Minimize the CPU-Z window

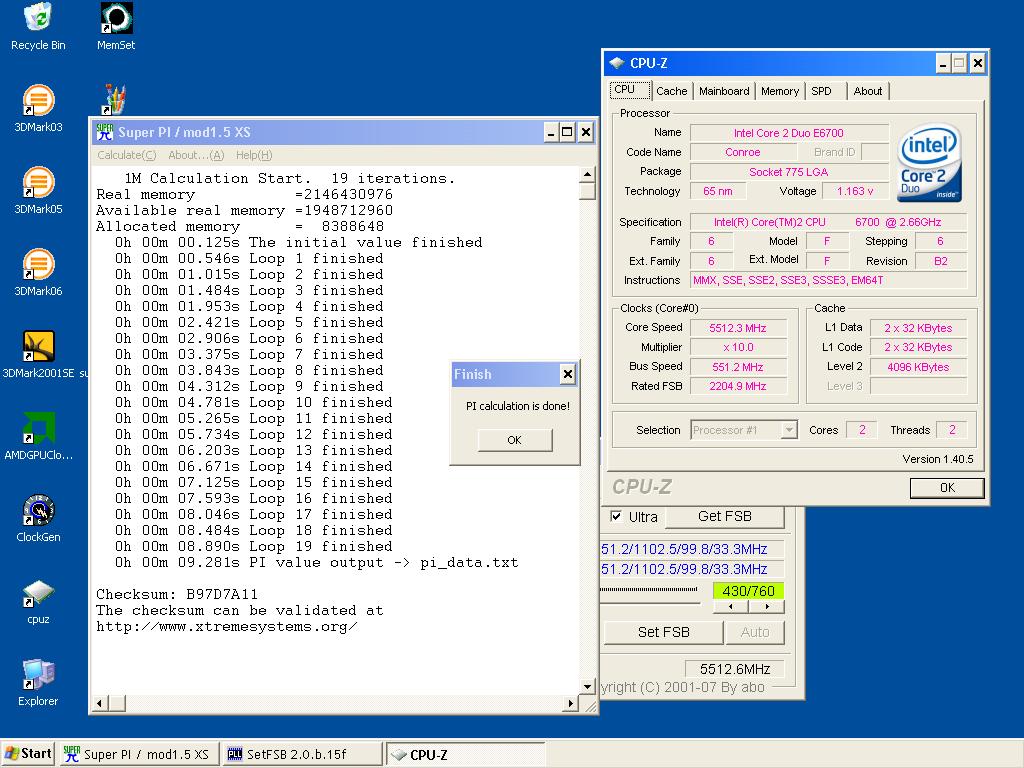coord(942,63)
